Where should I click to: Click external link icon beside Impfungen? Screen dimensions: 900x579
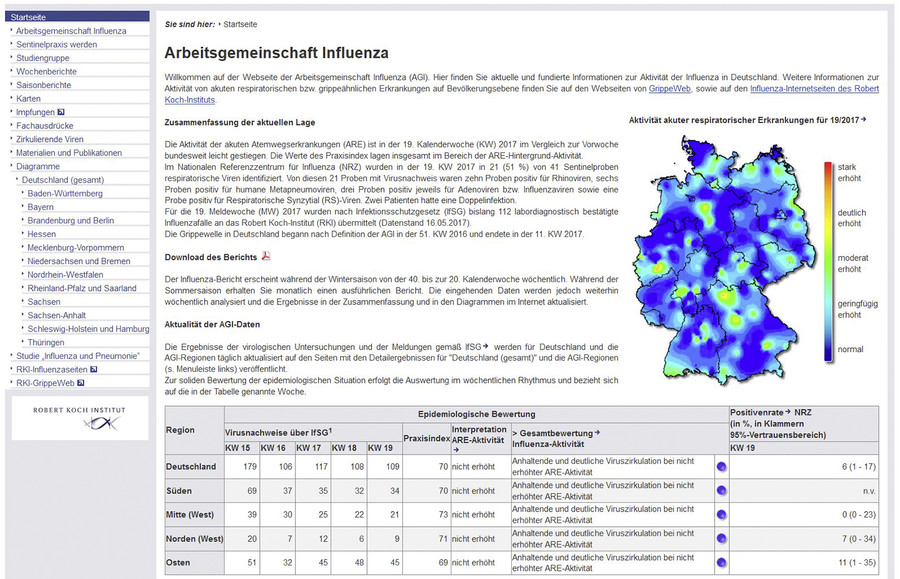pyautogui.click(x=61, y=113)
